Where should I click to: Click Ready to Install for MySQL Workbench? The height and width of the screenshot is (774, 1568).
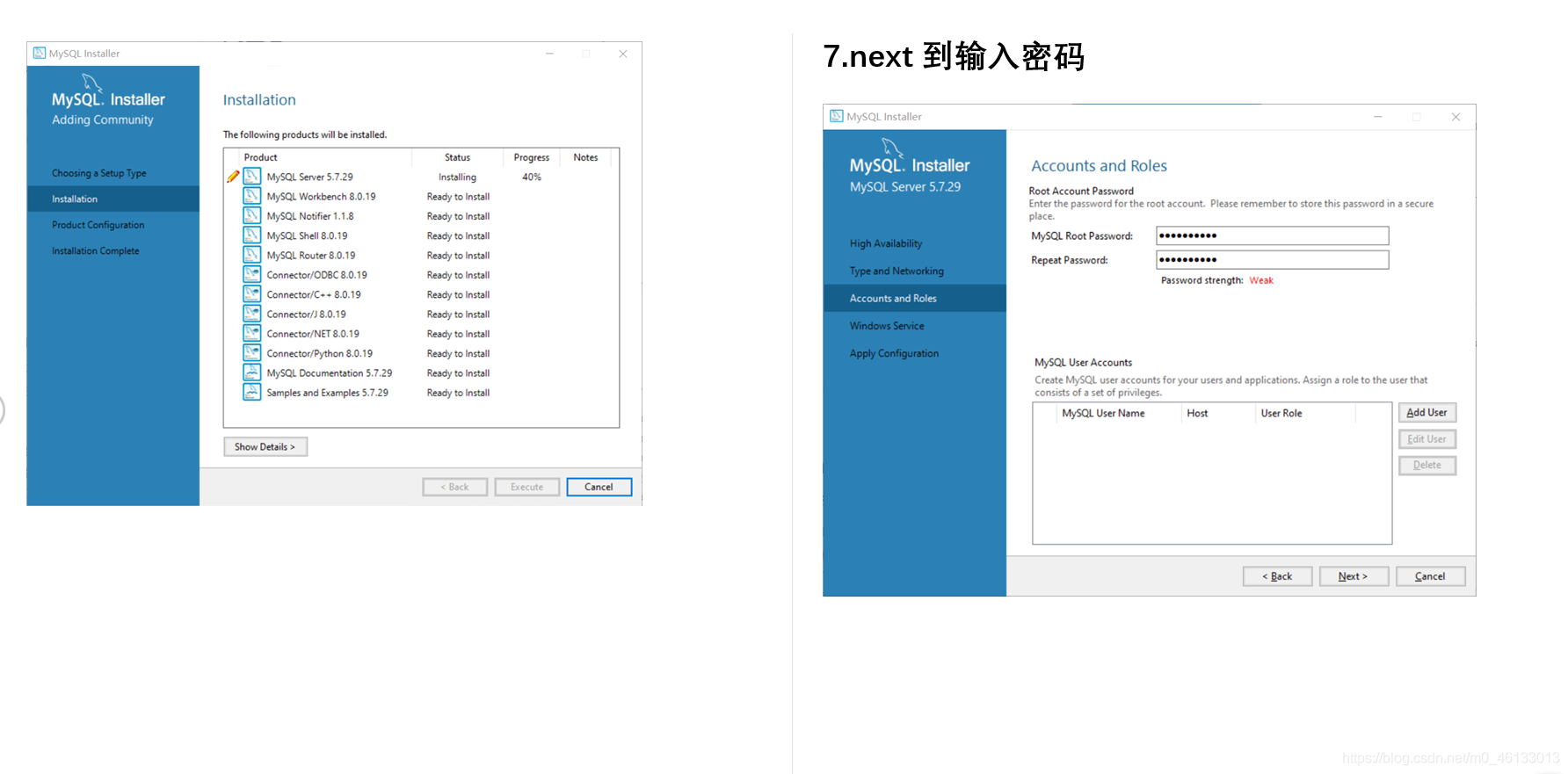458,197
